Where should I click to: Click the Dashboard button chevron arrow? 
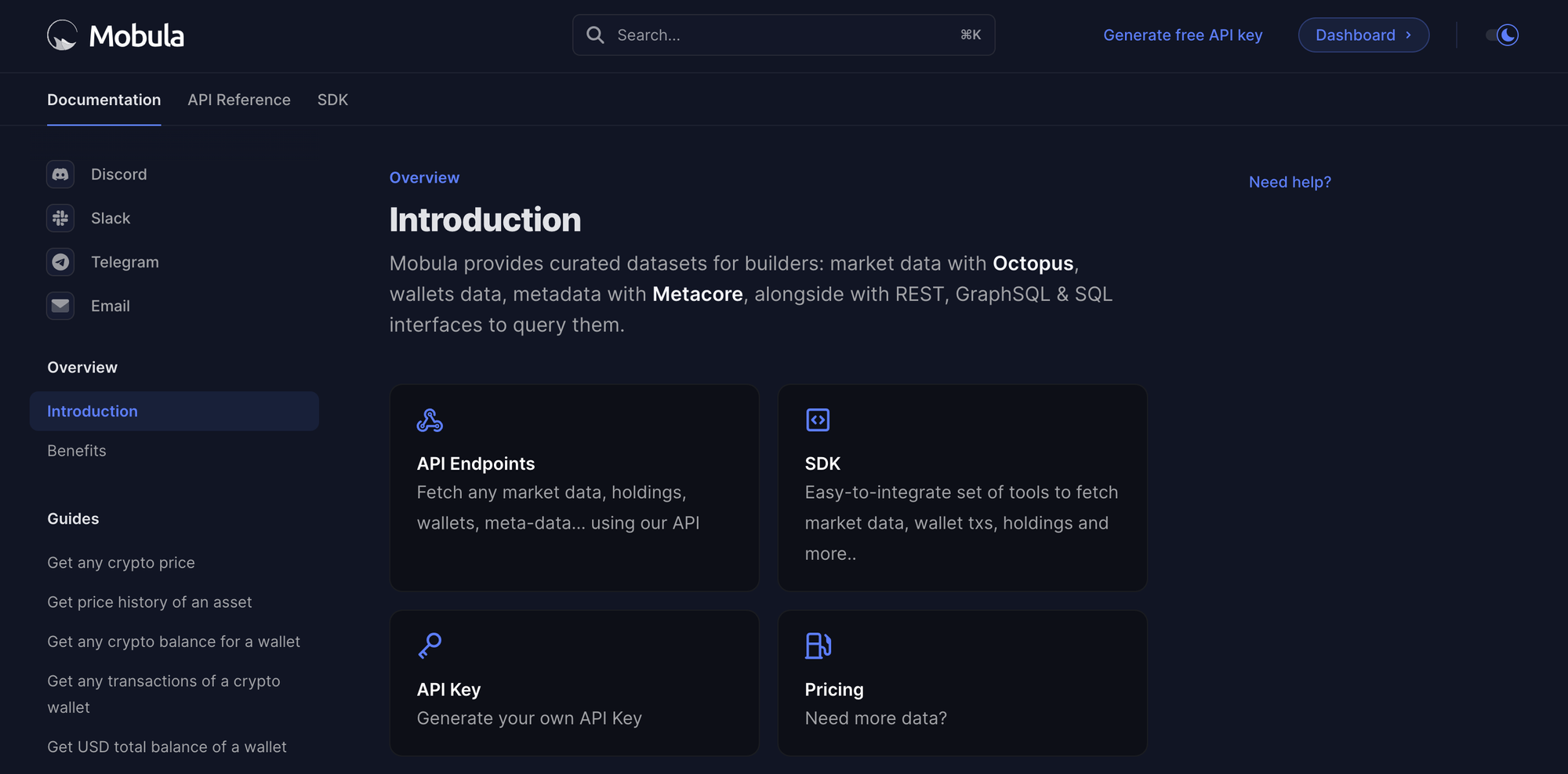(x=1408, y=35)
